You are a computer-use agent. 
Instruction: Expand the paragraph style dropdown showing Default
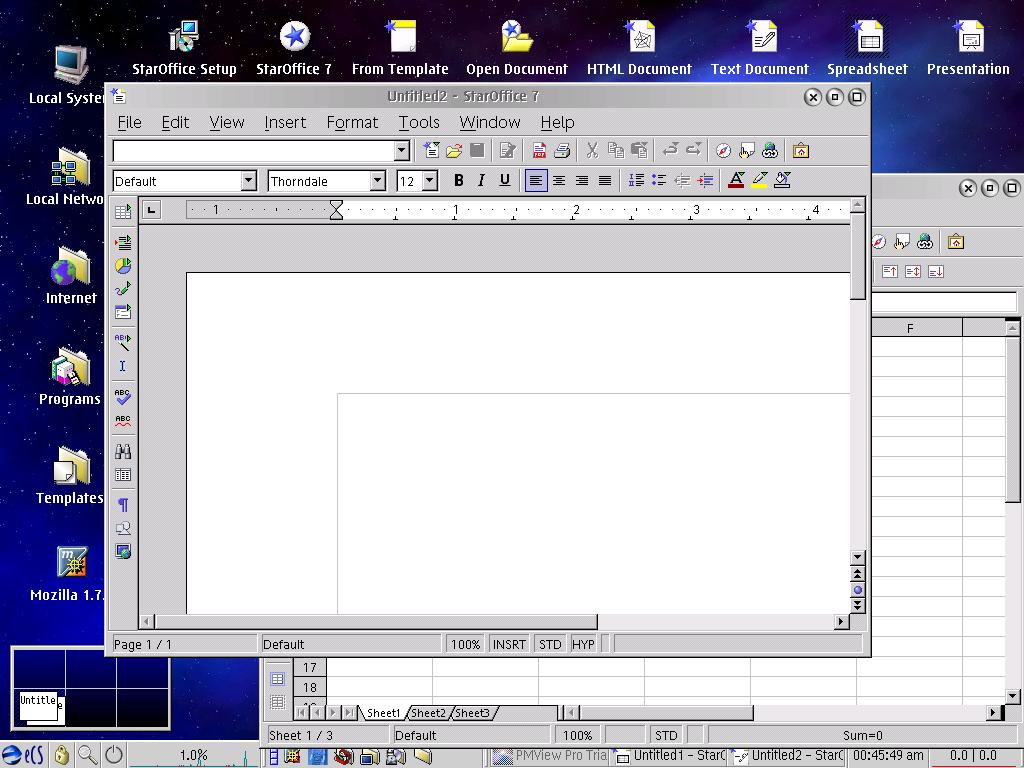248,181
